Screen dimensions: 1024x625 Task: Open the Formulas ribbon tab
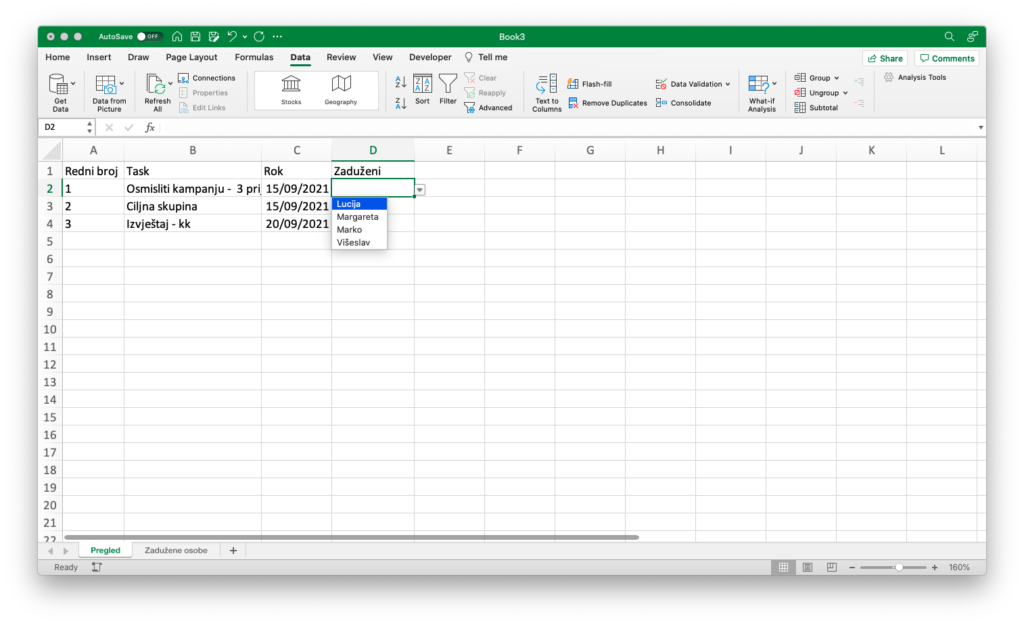(x=254, y=58)
